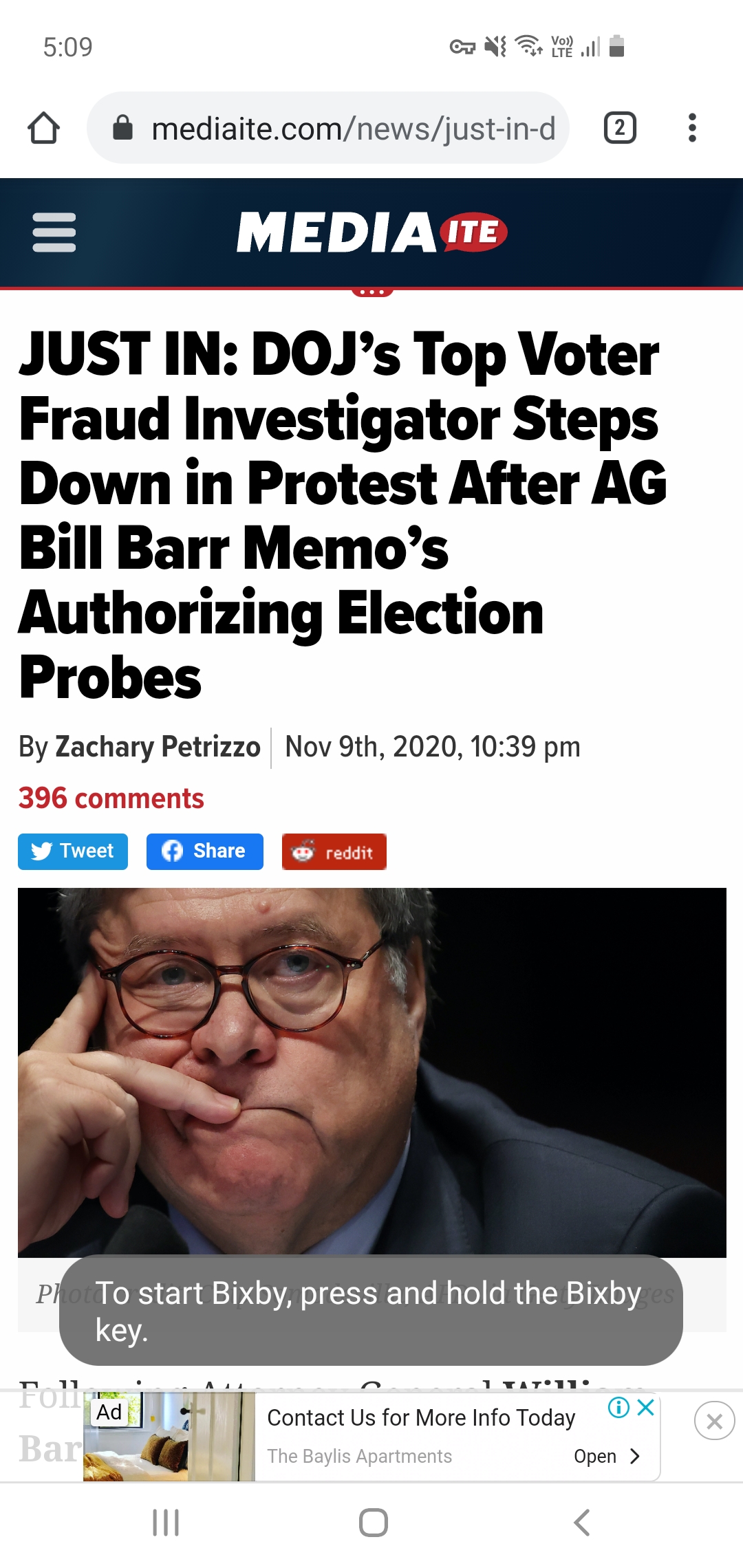
Task: Post article to reddit
Action: tap(334, 852)
